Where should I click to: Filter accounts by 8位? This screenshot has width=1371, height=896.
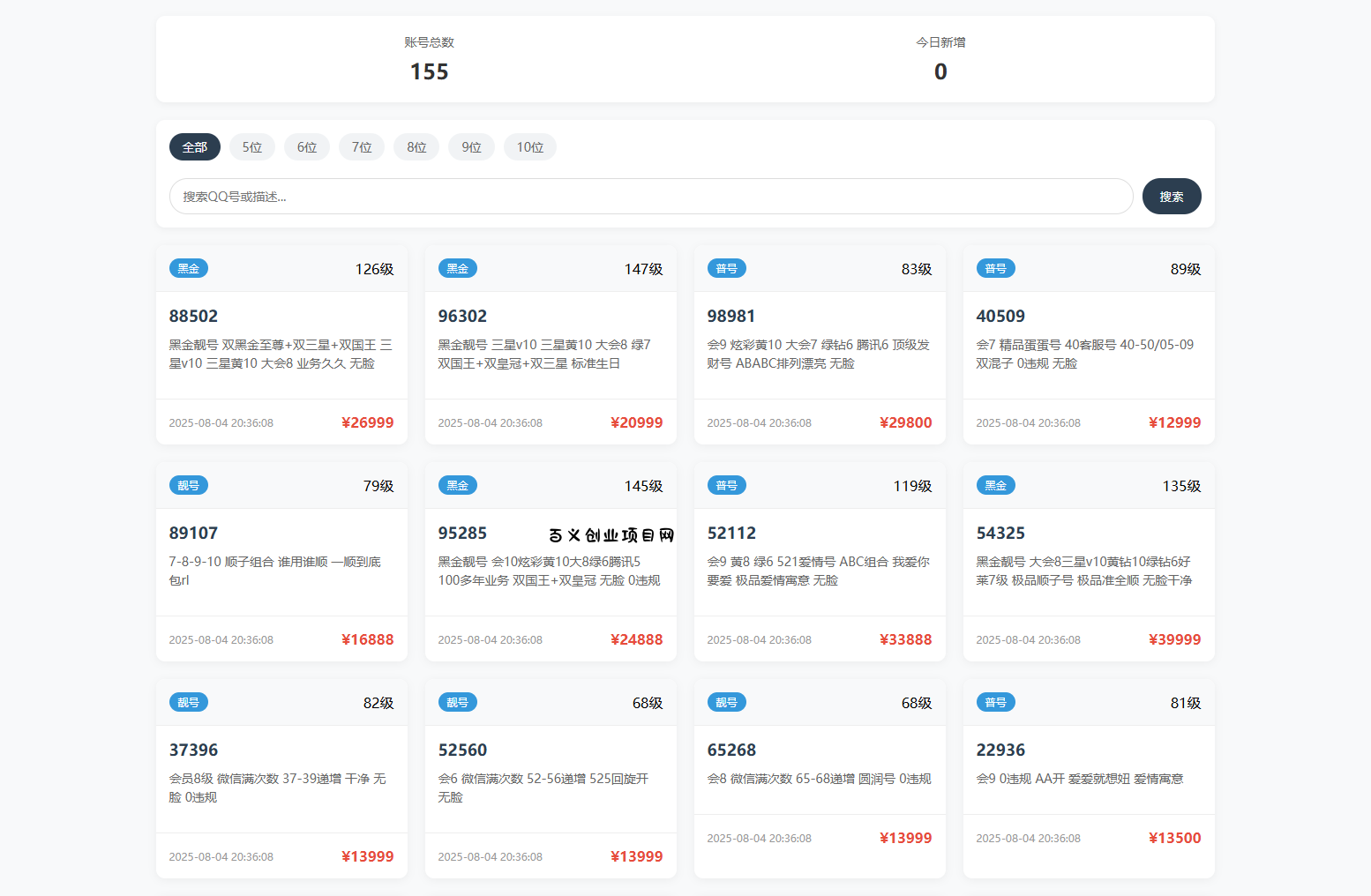click(x=416, y=147)
